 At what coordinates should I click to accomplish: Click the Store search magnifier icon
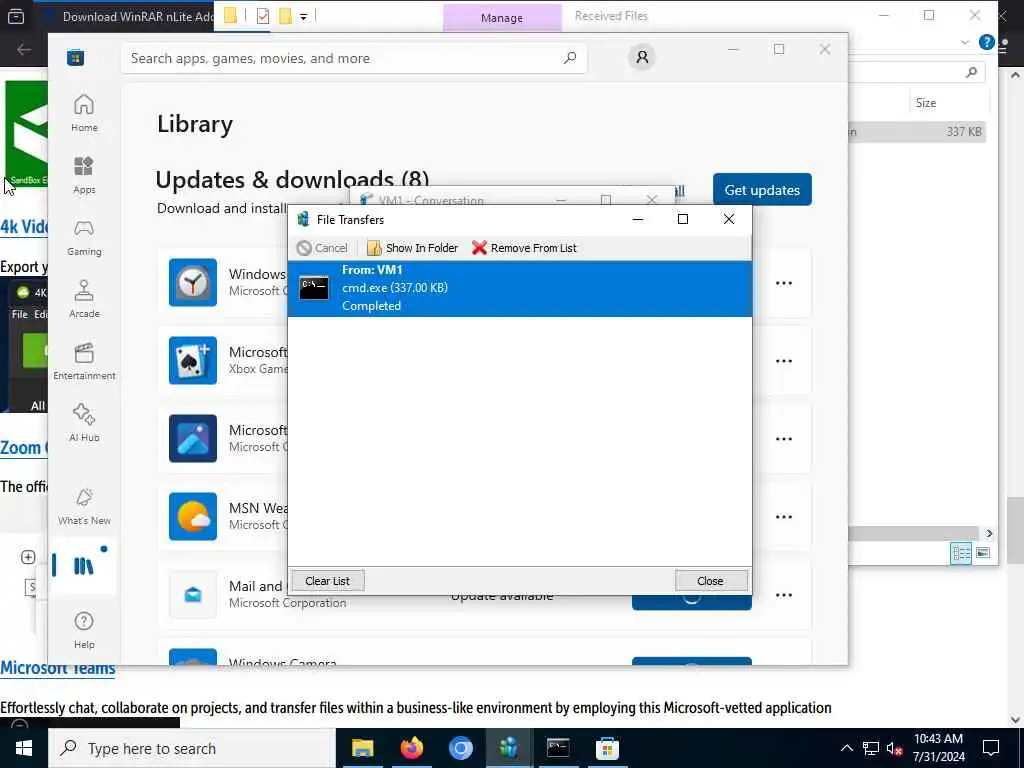[x=570, y=58]
